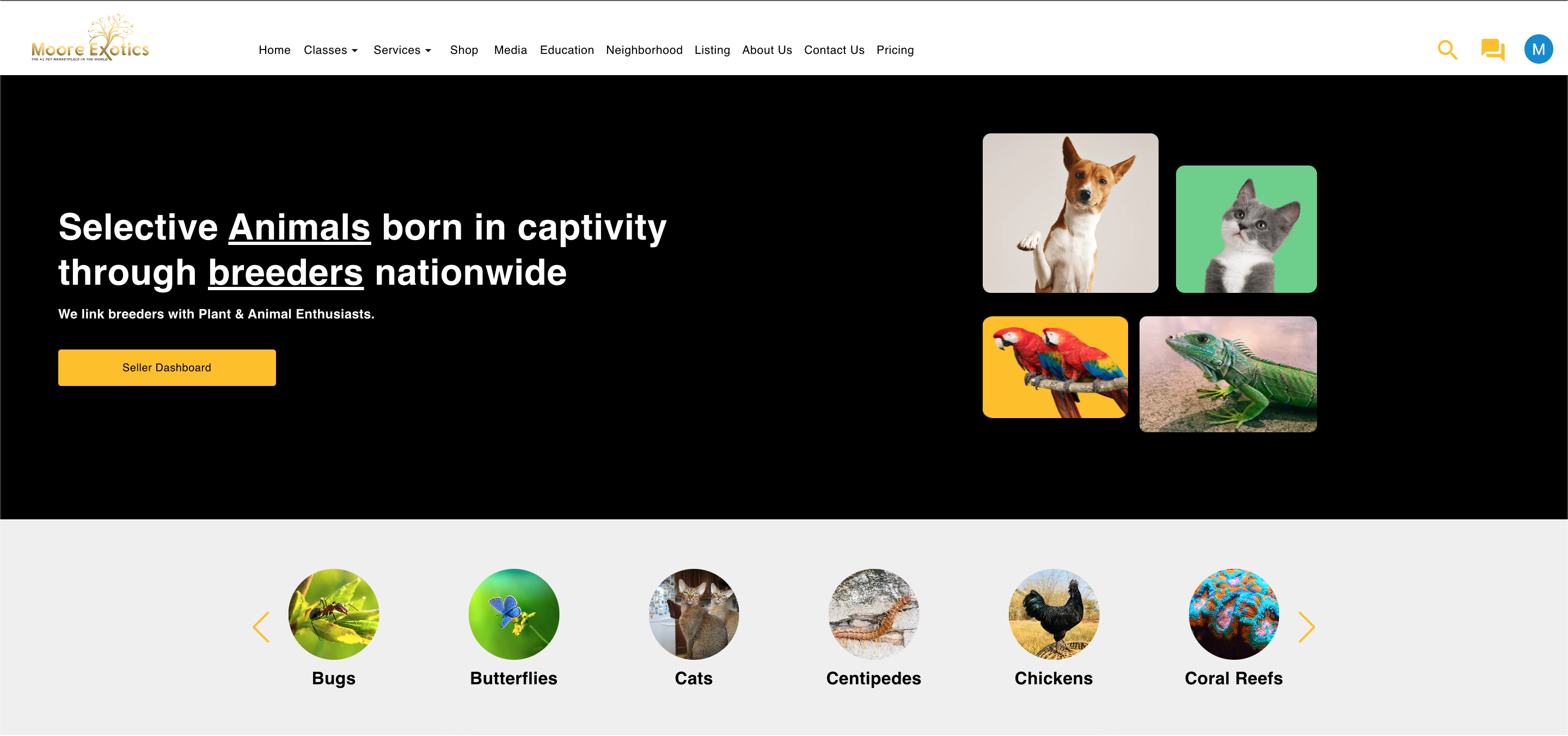Go to previous category carousel arrow
Viewport: 1568px width, 736px height.
[261, 627]
